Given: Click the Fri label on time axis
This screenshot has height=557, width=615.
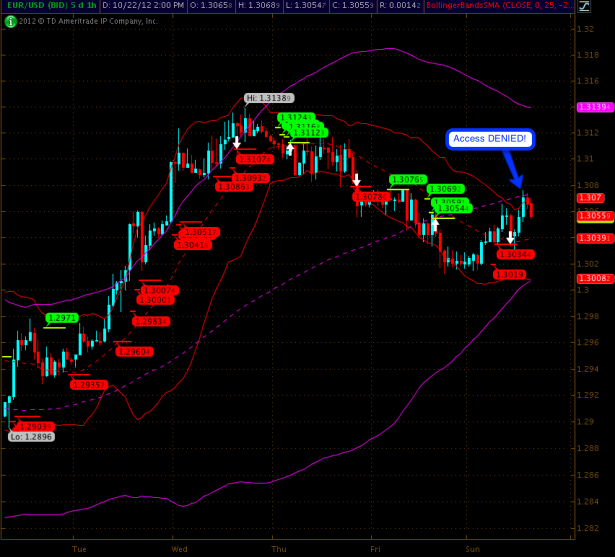Looking at the screenshot, I should (376, 549).
